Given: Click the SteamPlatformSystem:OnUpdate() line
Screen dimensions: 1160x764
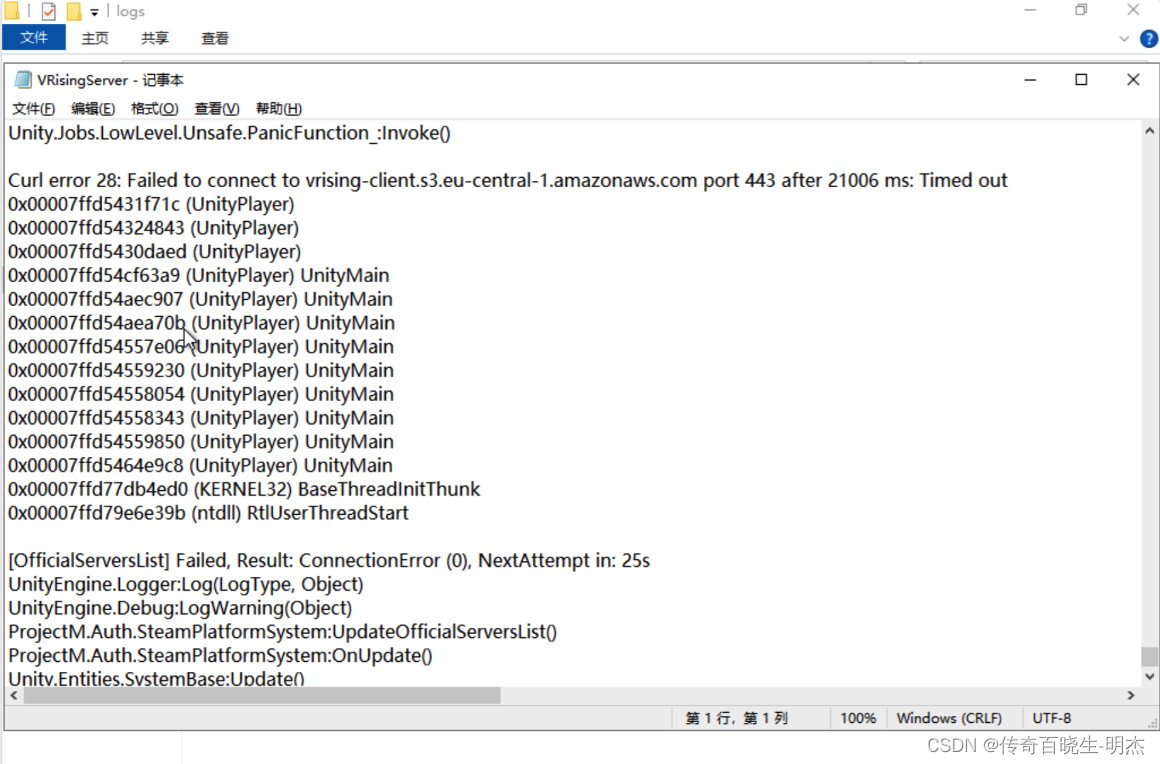Looking at the screenshot, I should click(x=220, y=655).
